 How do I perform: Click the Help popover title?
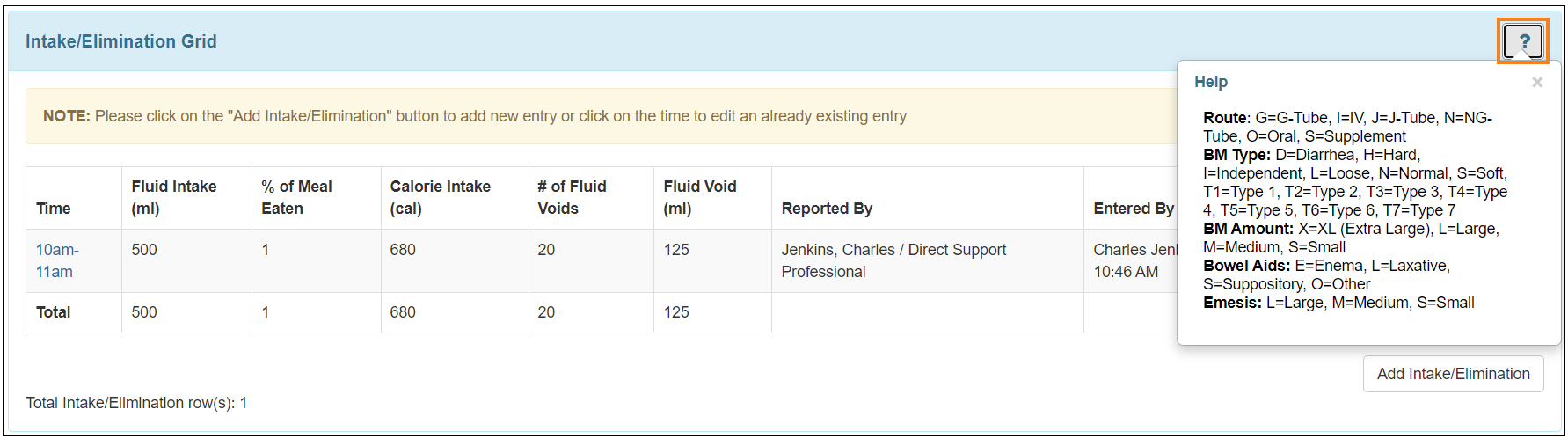[1211, 82]
